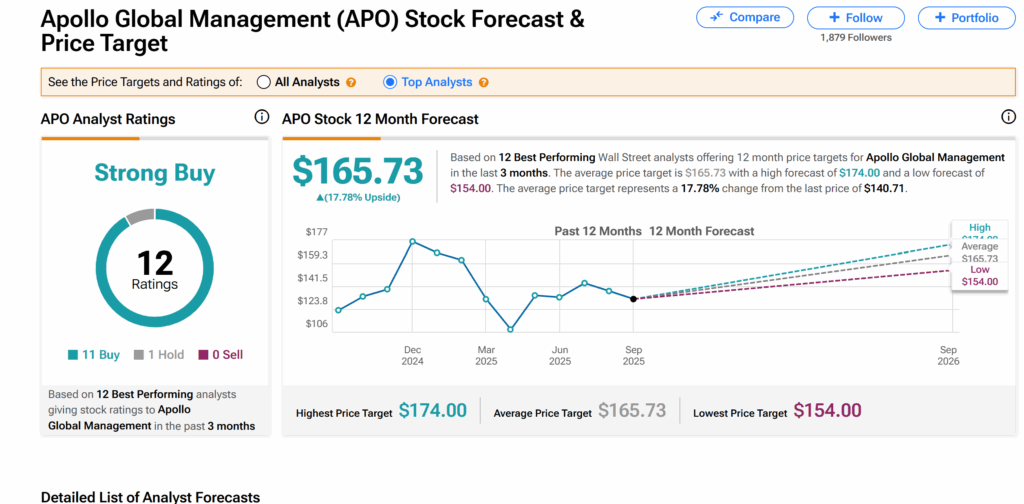Click the 12 Ratings donut chart center
The height and width of the screenshot is (504, 1024).
(155, 268)
